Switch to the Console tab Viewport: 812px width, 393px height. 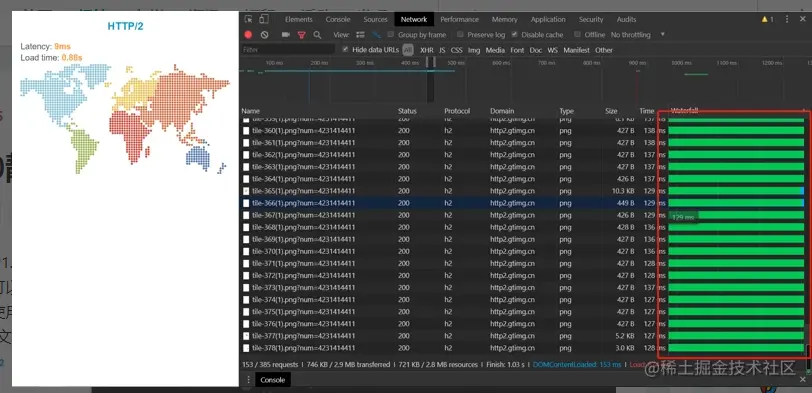tap(338, 19)
